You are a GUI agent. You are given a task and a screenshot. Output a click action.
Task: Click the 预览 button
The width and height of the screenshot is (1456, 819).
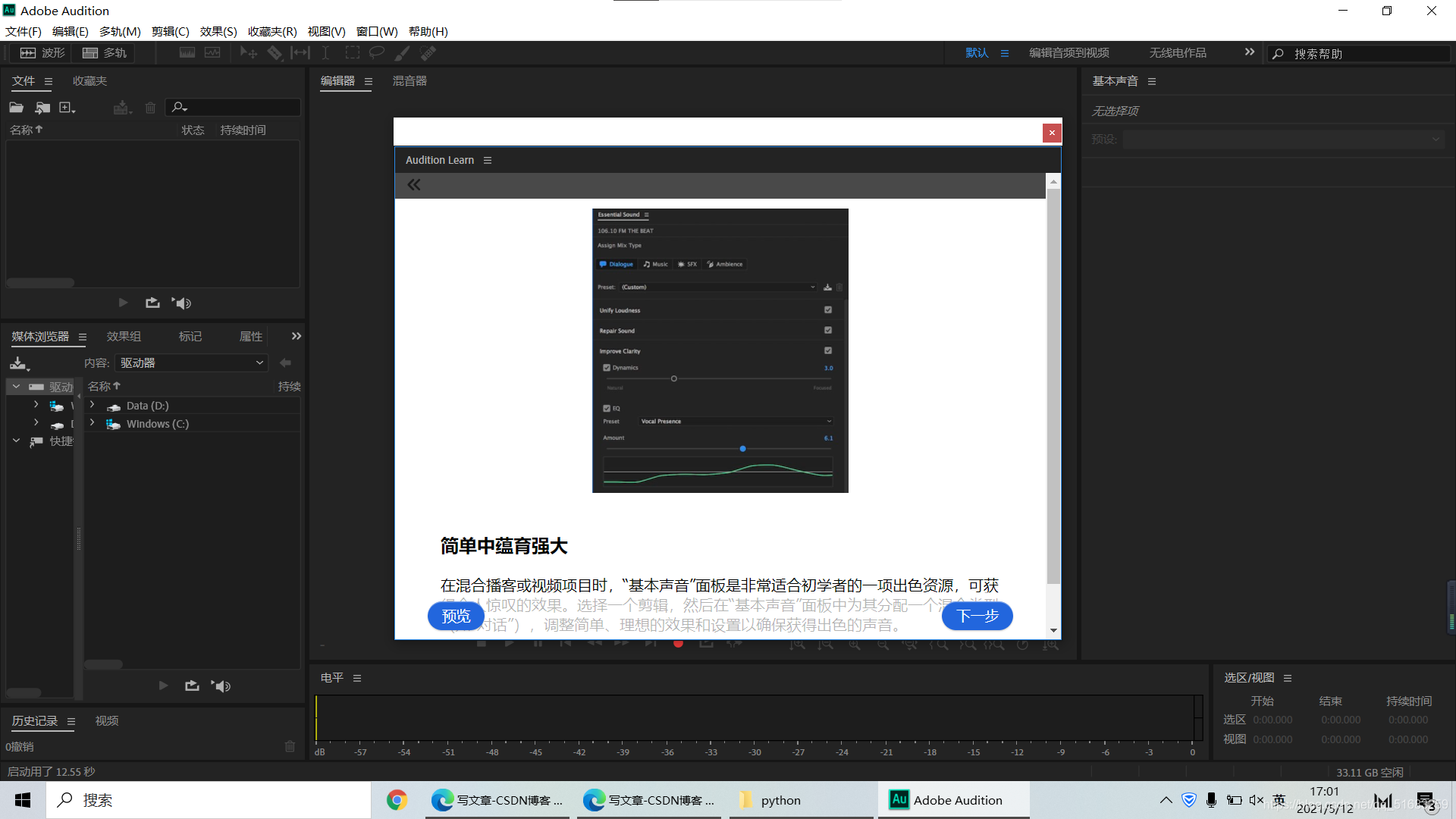[x=456, y=616]
